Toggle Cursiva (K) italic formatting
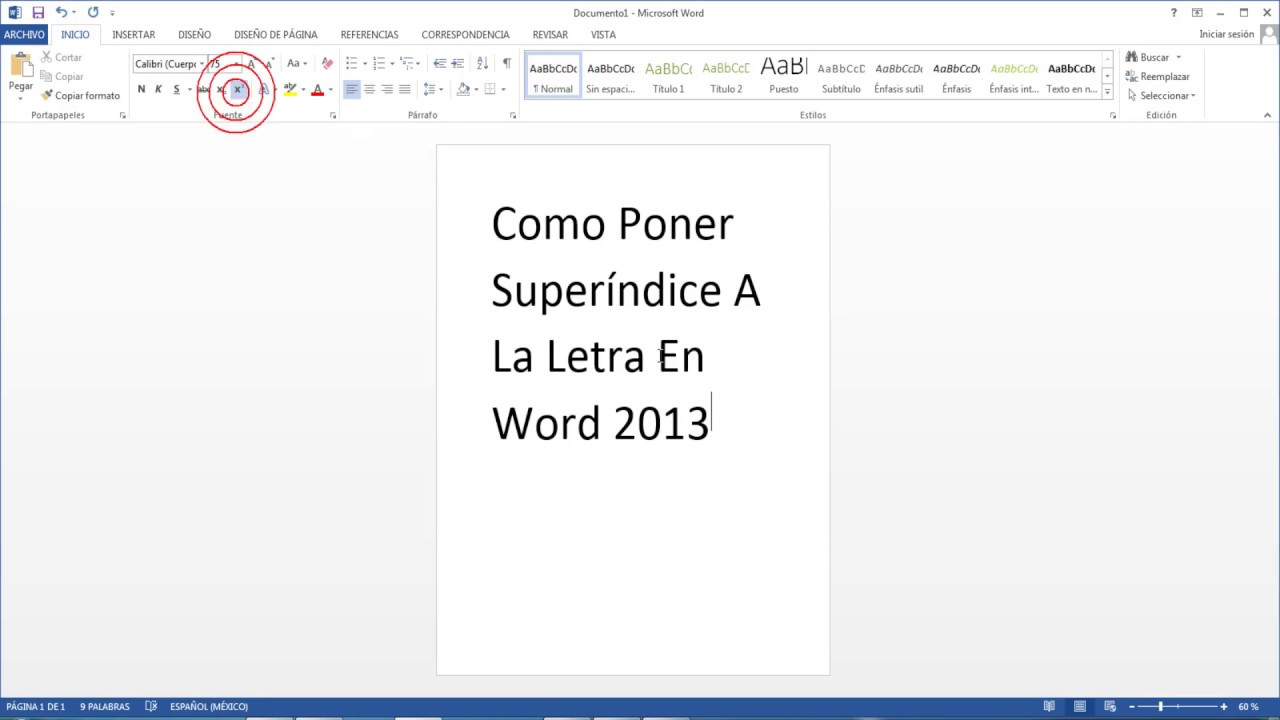 tap(158, 90)
